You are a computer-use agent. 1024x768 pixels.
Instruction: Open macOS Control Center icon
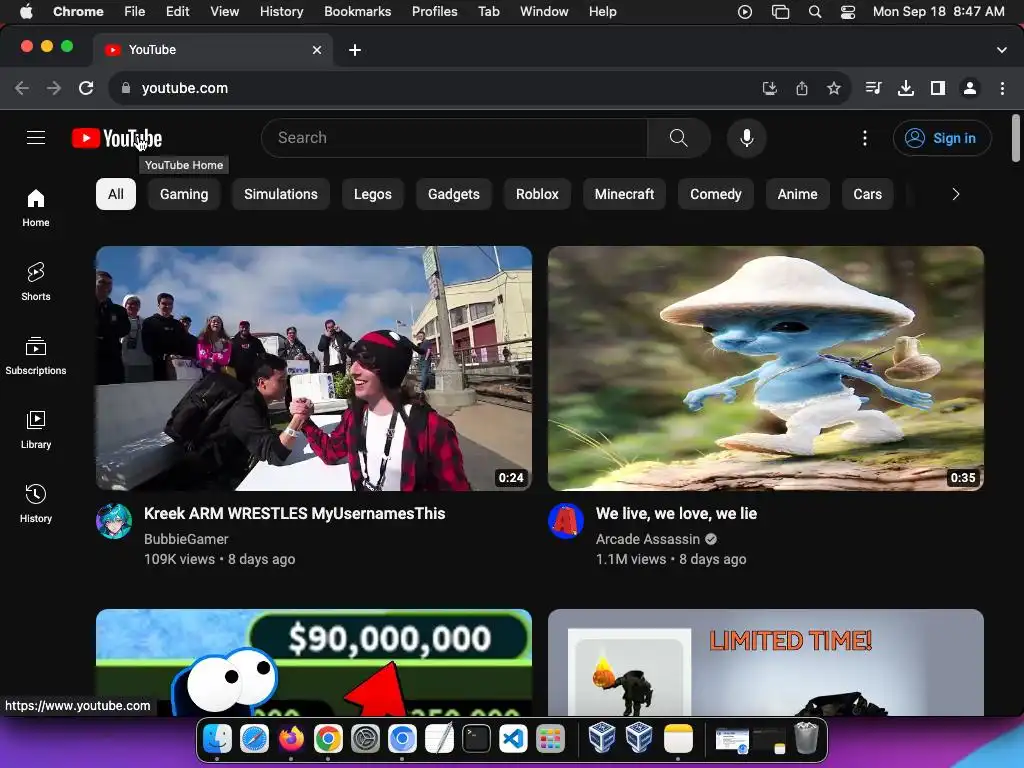pyautogui.click(x=848, y=12)
